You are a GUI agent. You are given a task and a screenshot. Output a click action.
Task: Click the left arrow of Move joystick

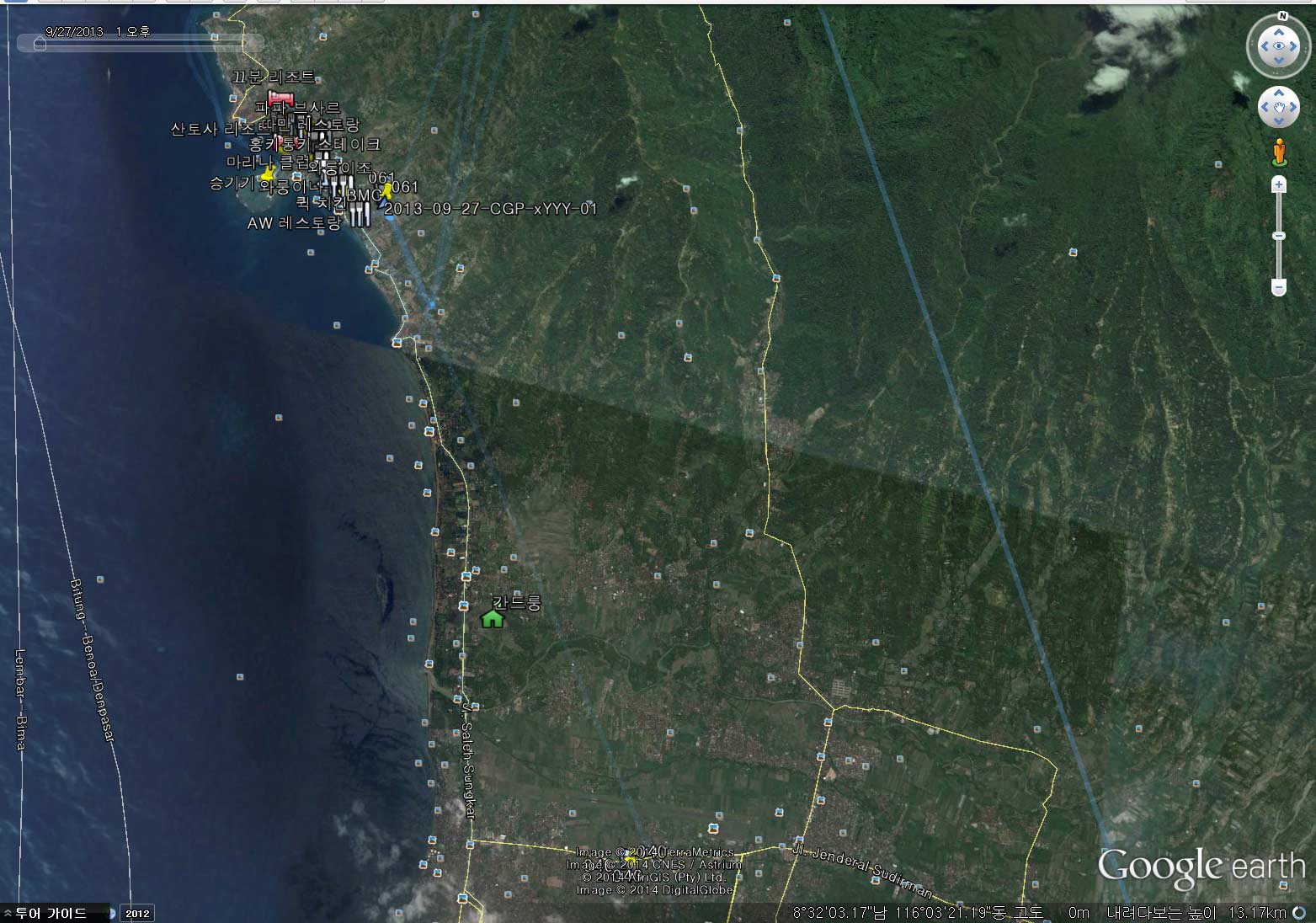(1265, 107)
